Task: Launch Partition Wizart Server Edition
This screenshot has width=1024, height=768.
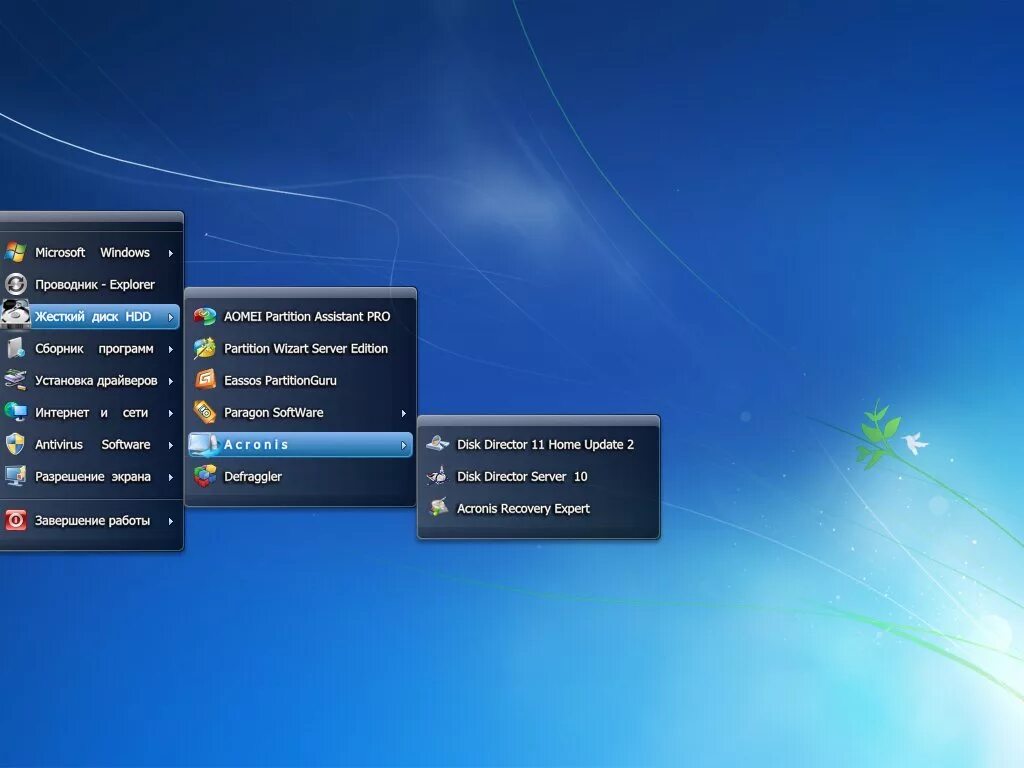Action: (x=300, y=349)
